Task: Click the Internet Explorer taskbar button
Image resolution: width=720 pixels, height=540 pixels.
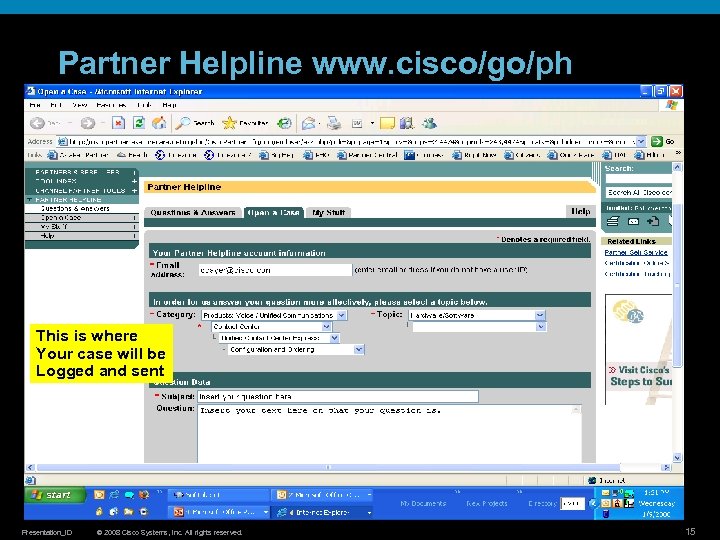Action: (x=321, y=512)
